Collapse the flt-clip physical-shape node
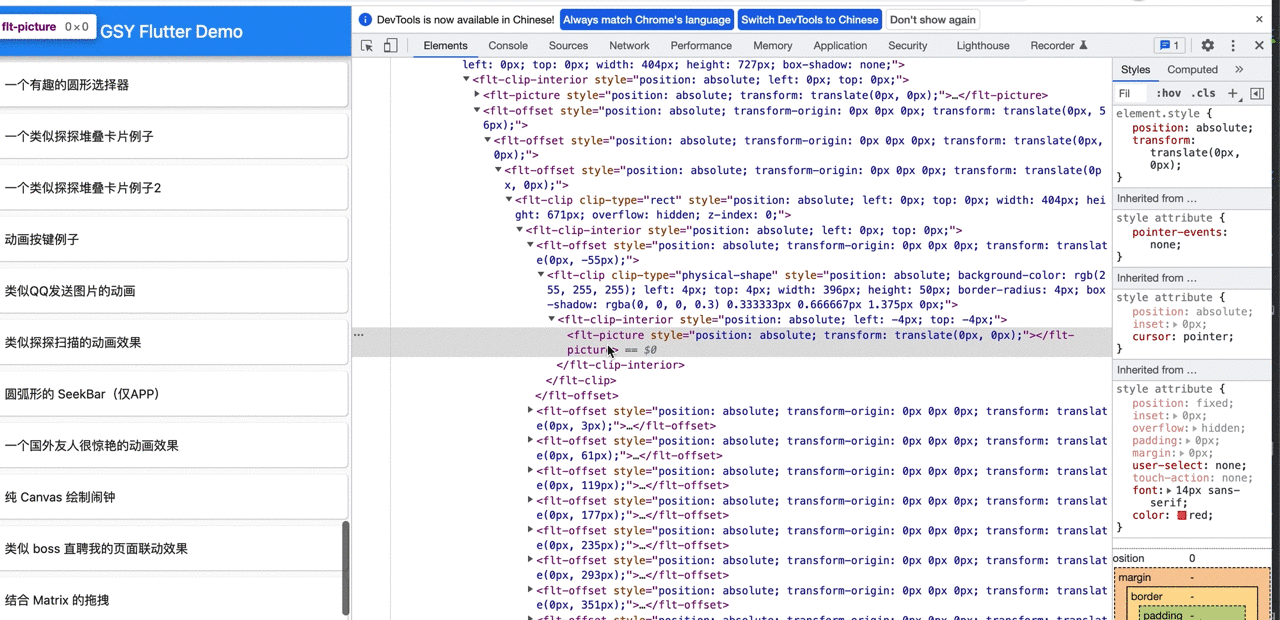The width and height of the screenshot is (1280, 620). point(541,275)
